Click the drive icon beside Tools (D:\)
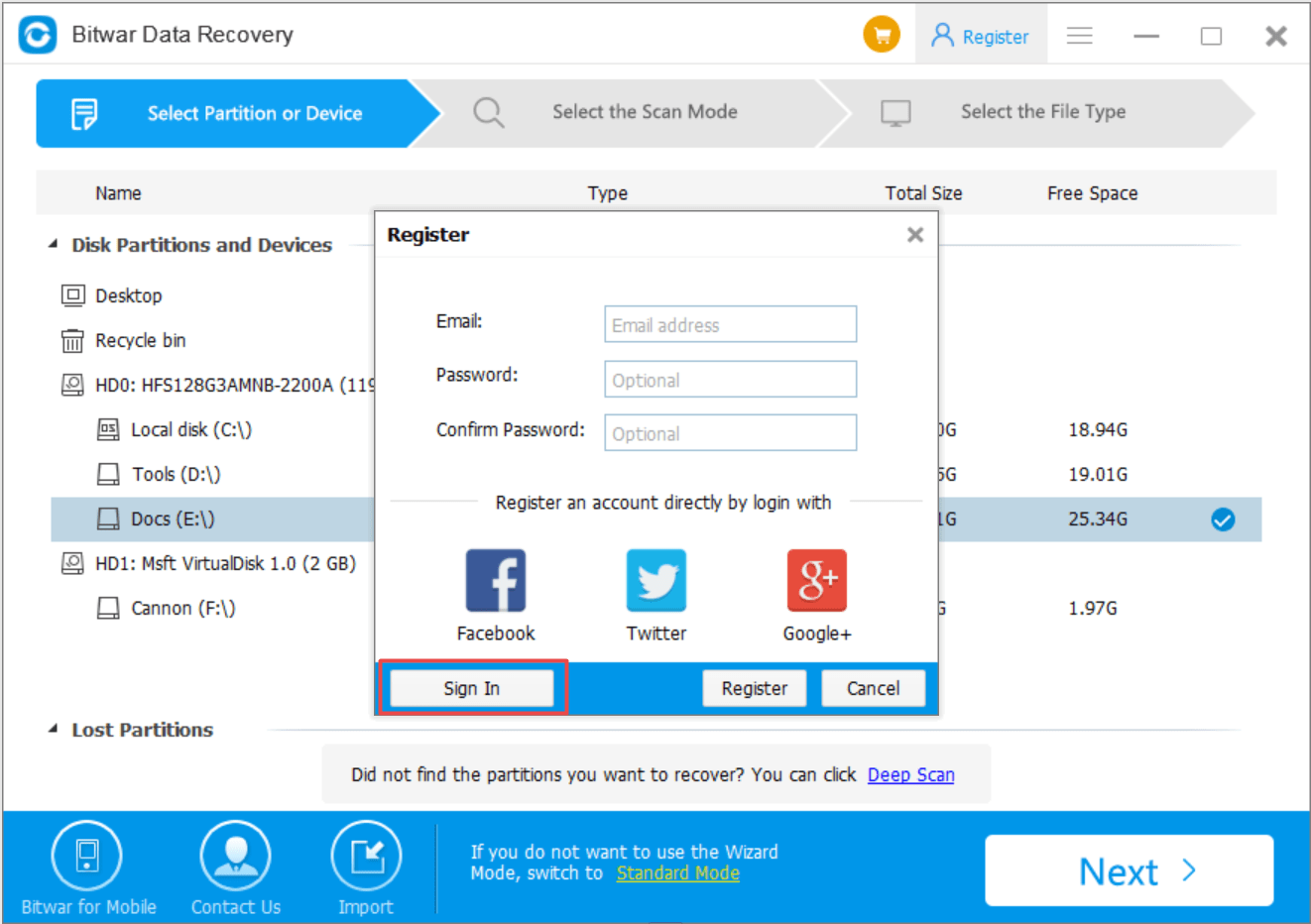The width and height of the screenshot is (1311, 924). click(x=108, y=474)
